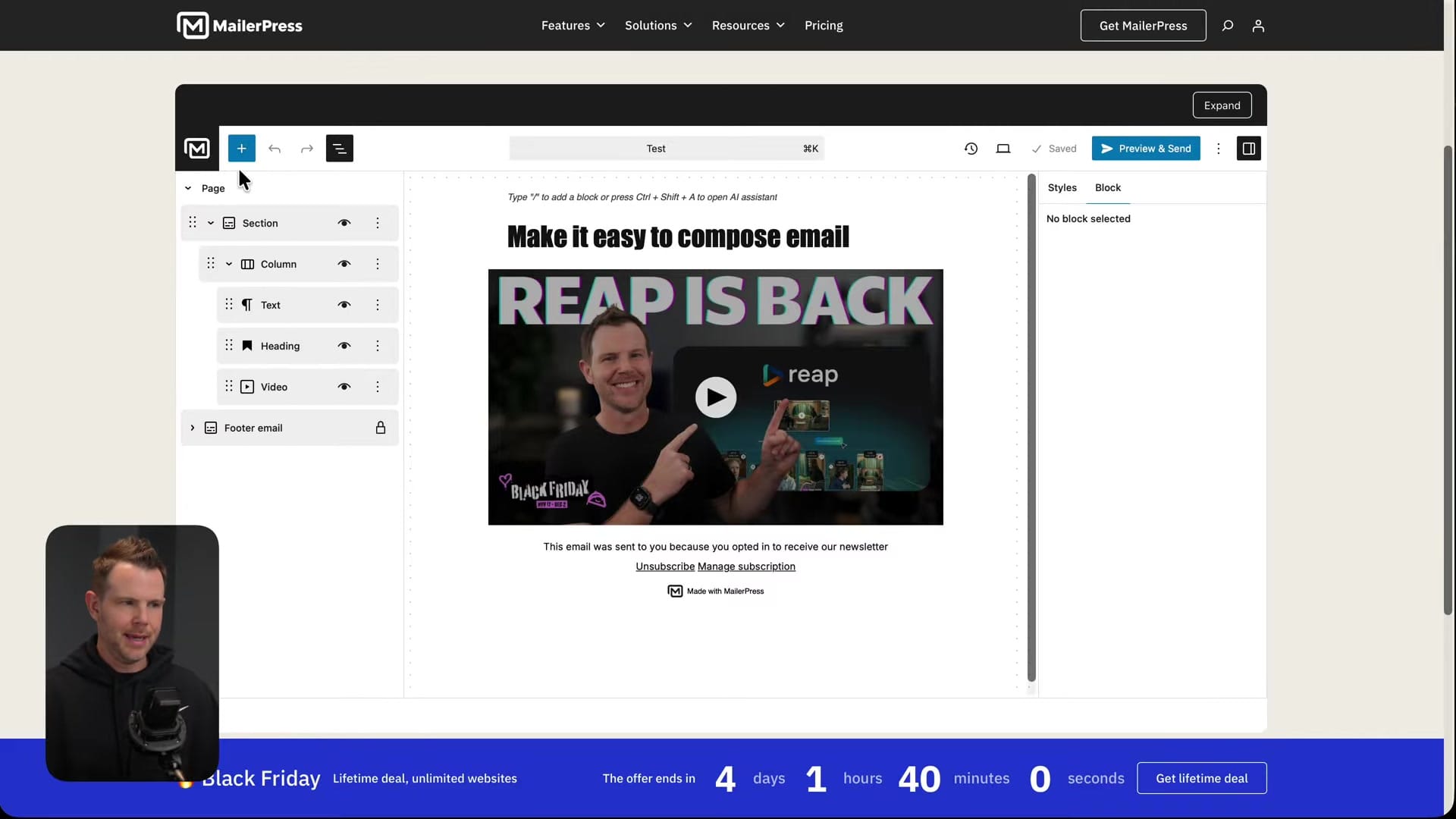Collapse the Column tree item
The image size is (1456, 819).
coord(229,264)
